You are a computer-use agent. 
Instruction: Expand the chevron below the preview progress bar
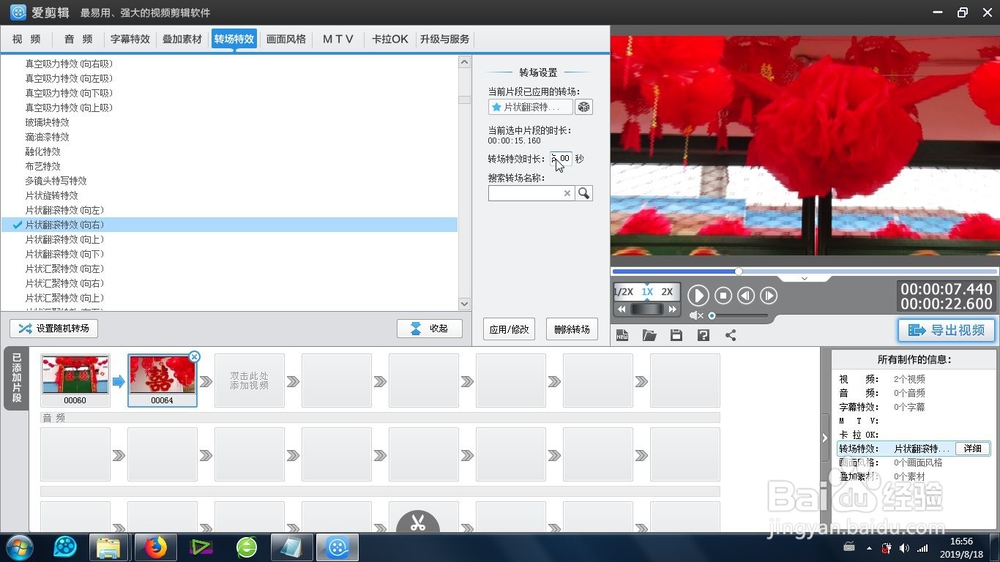point(804,279)
